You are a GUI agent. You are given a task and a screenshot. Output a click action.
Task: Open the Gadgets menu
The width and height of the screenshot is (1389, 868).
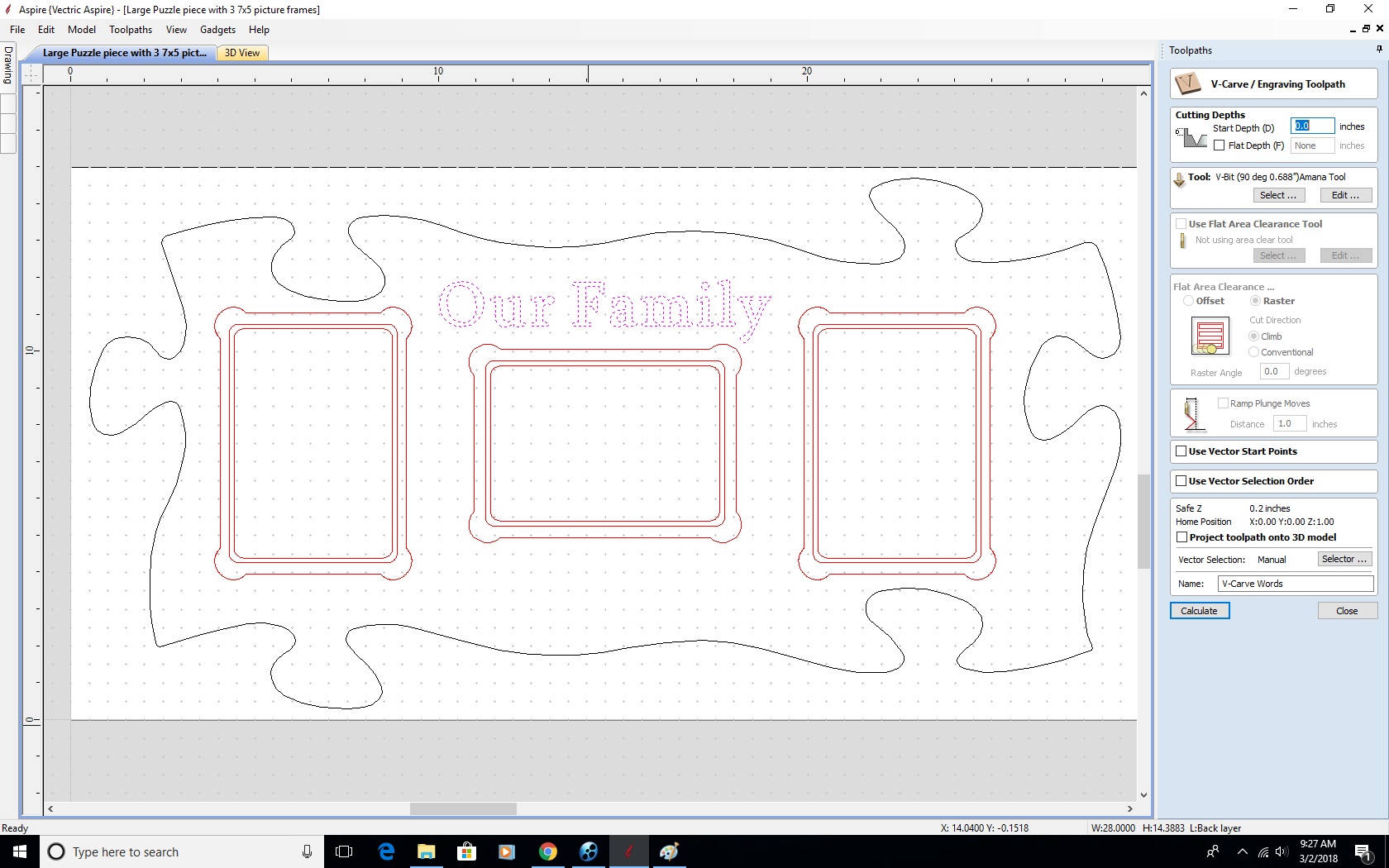(x=217, y=30)
